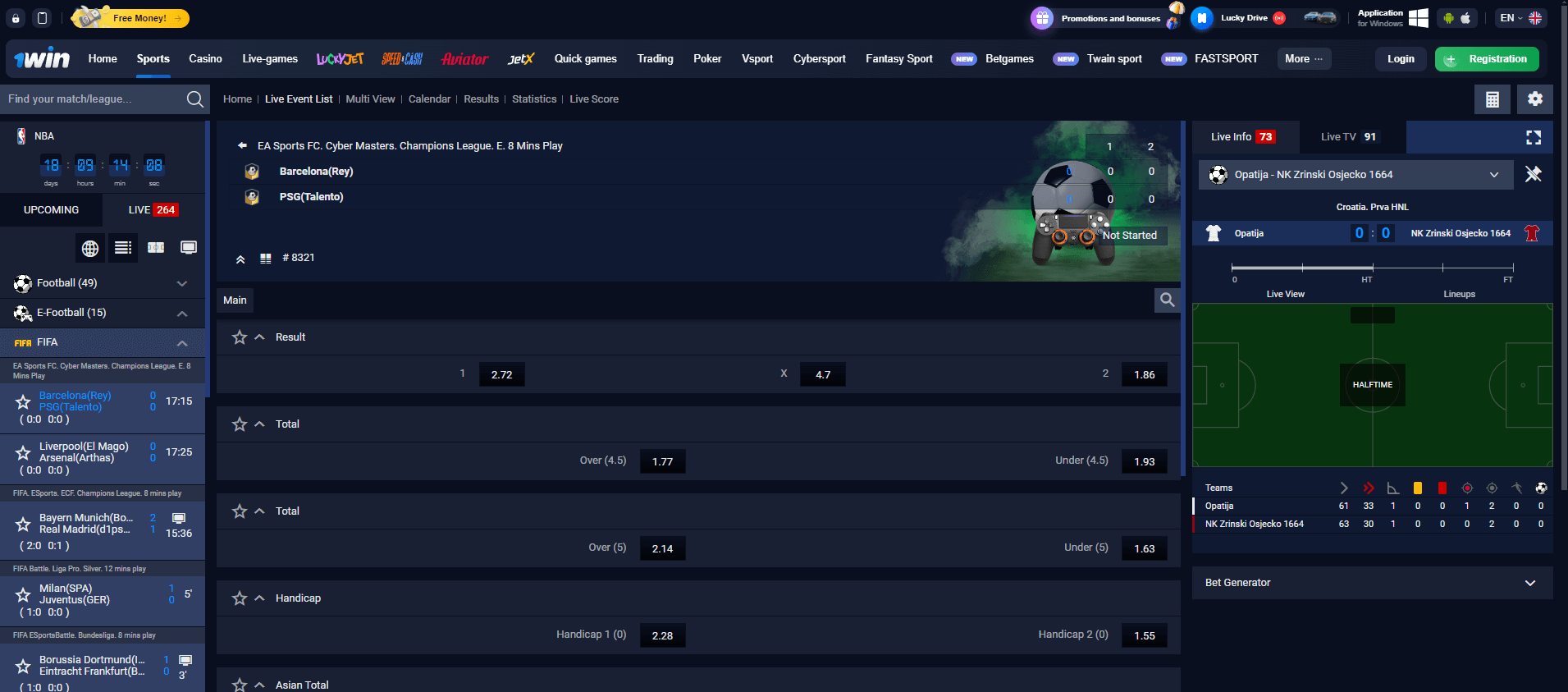The width and height of the screenshot is (1568, 692).
Task: Click the scoreboard icon next to #8321
Action: click(265, 258)
